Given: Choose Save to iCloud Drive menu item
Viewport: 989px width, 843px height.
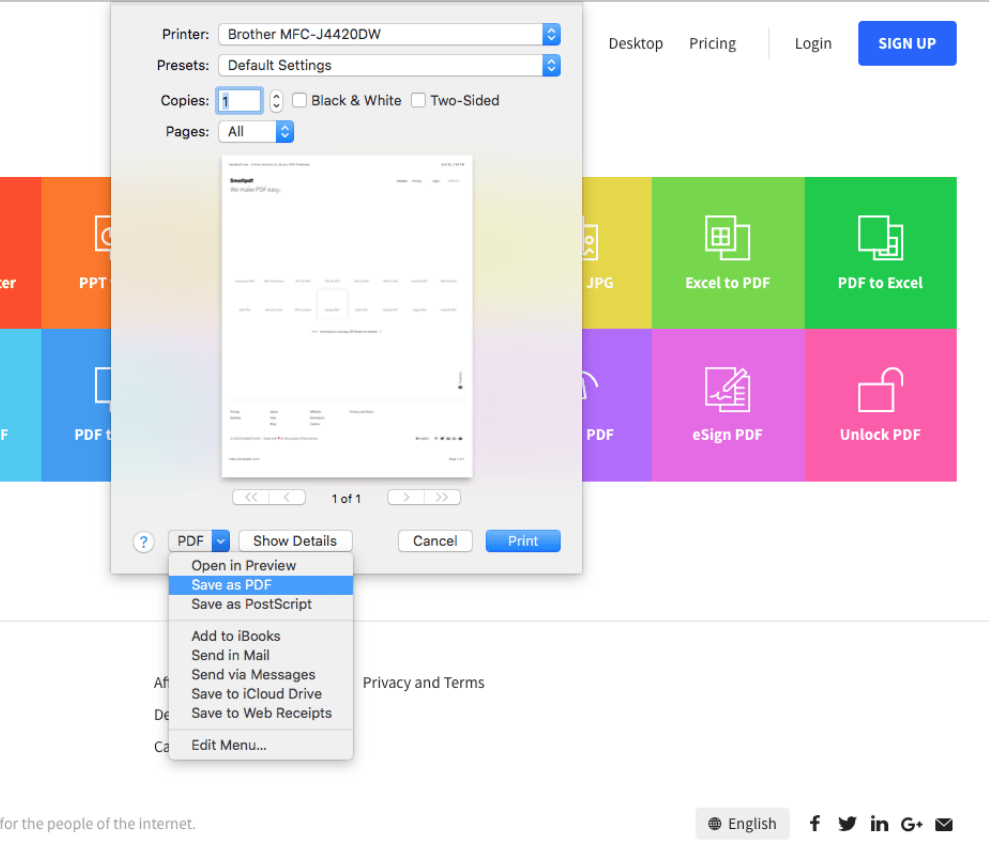Looking at the screenshot, I should pos(260,694).
